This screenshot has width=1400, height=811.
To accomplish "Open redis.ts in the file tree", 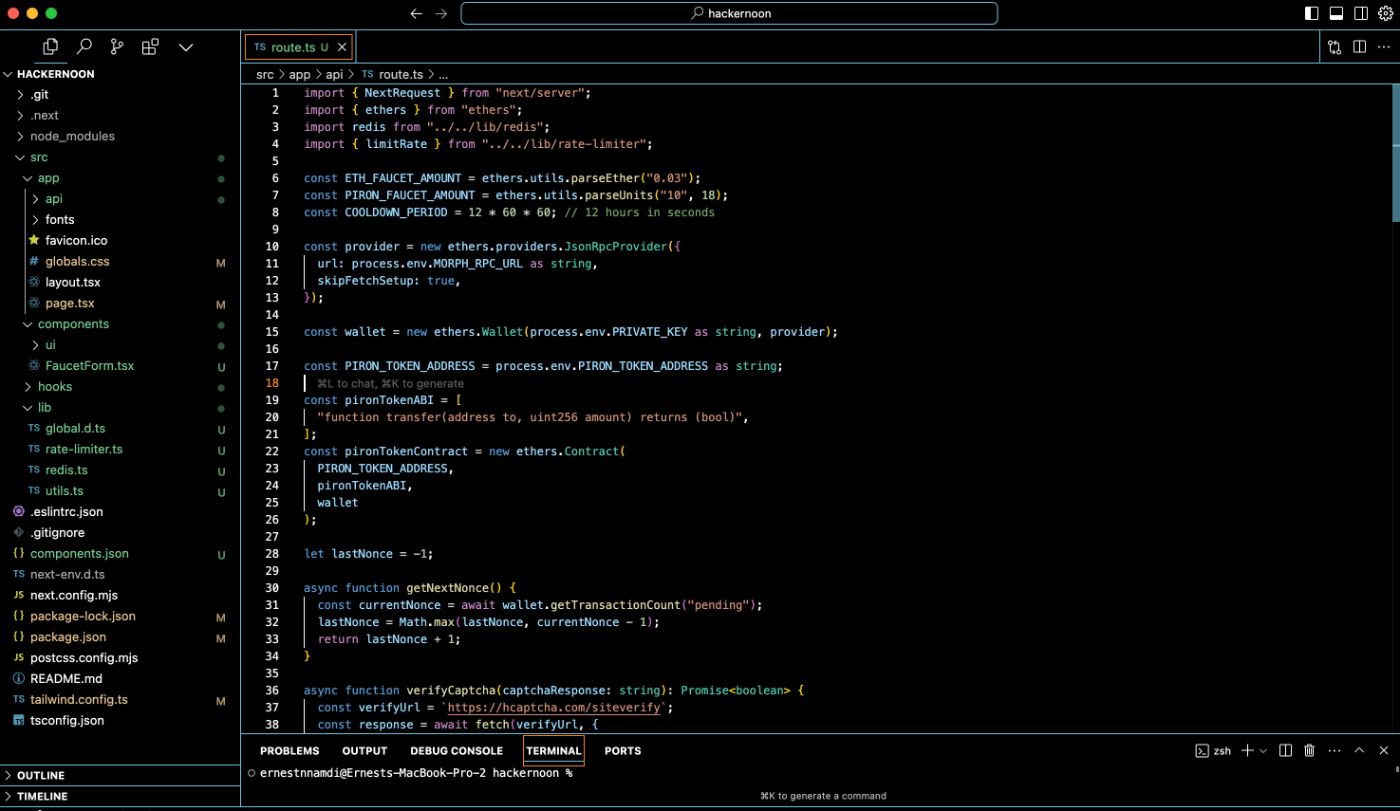I will click(x=120, y=470).
